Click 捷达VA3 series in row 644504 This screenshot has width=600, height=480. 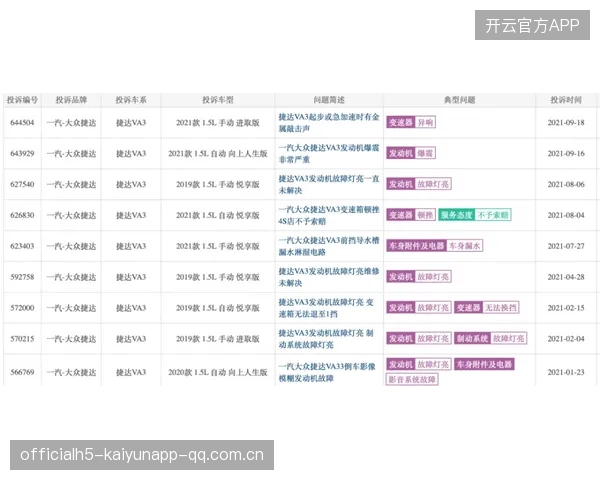pyautogui.click(x=131, y=123)
